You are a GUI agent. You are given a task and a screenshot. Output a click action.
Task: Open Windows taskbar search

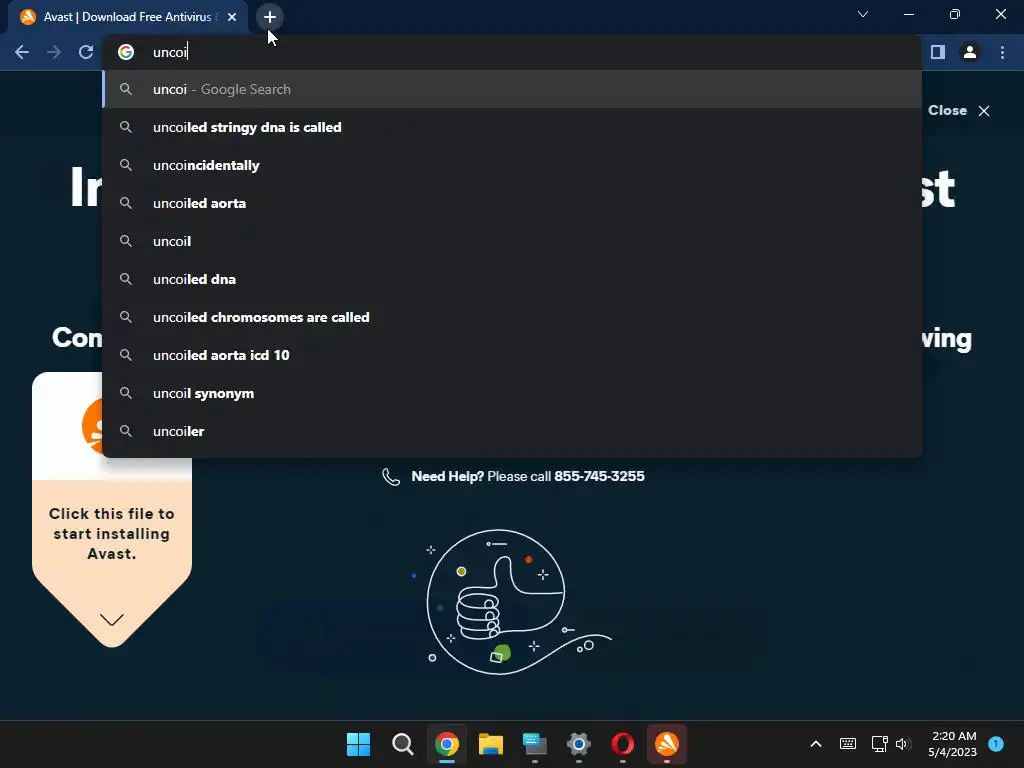tap(402, 744)
